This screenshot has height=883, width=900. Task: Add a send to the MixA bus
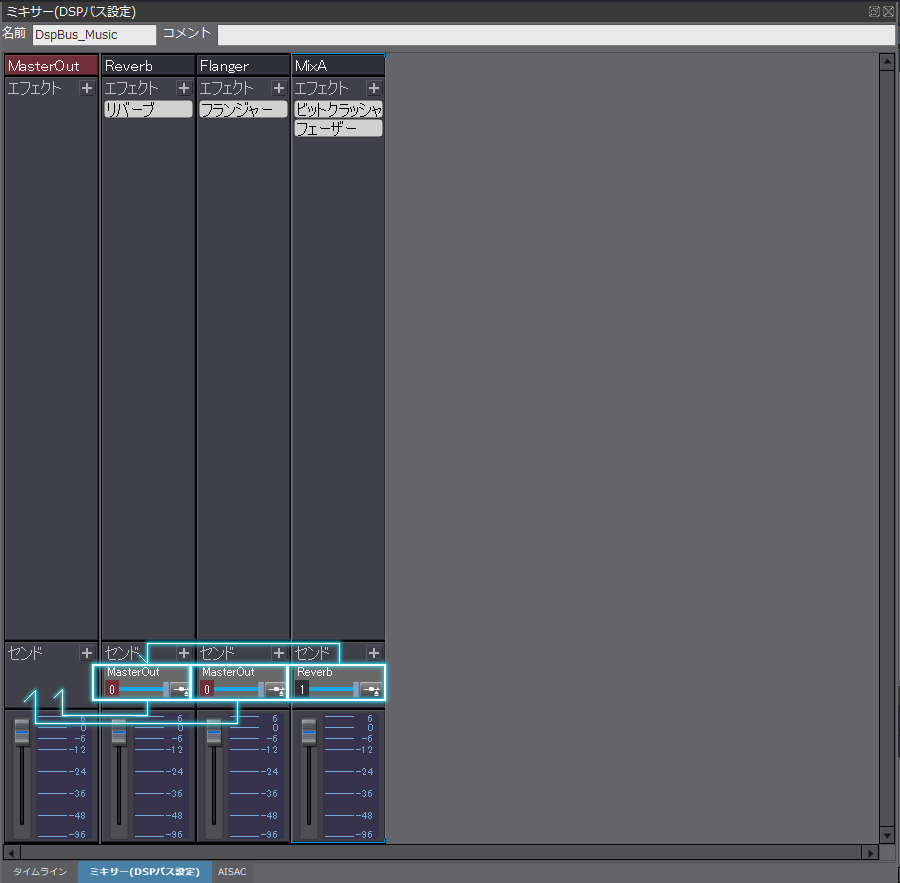pyautogui.click(x=374, y=653)
